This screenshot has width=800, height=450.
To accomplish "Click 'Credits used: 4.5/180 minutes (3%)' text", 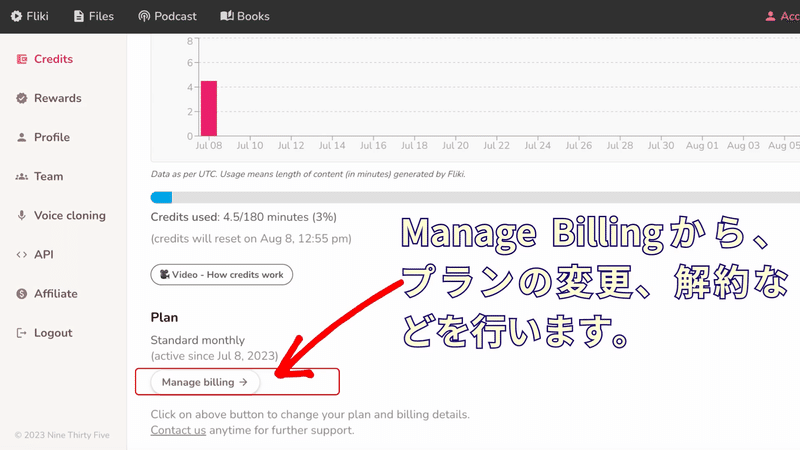I will pyautogui.click(x=243, y=217).
